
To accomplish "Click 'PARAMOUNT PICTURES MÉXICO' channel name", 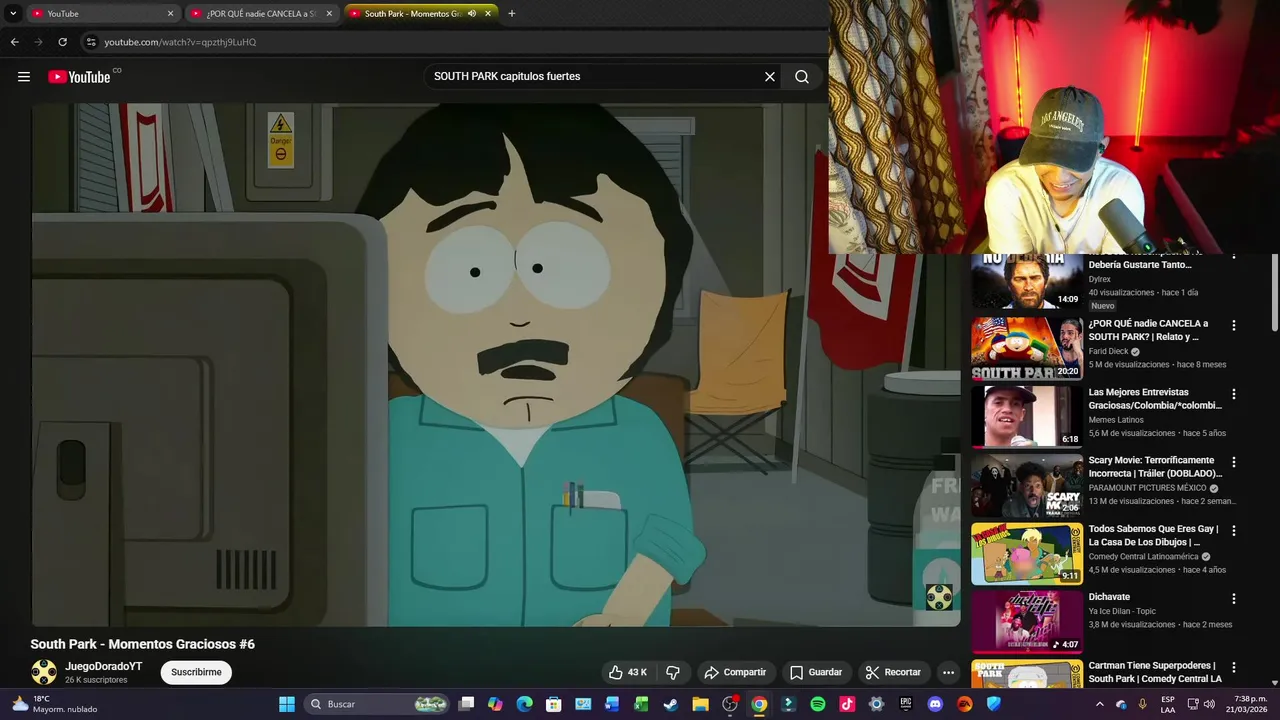I will pyautogui.click(x=1147, y=488).
